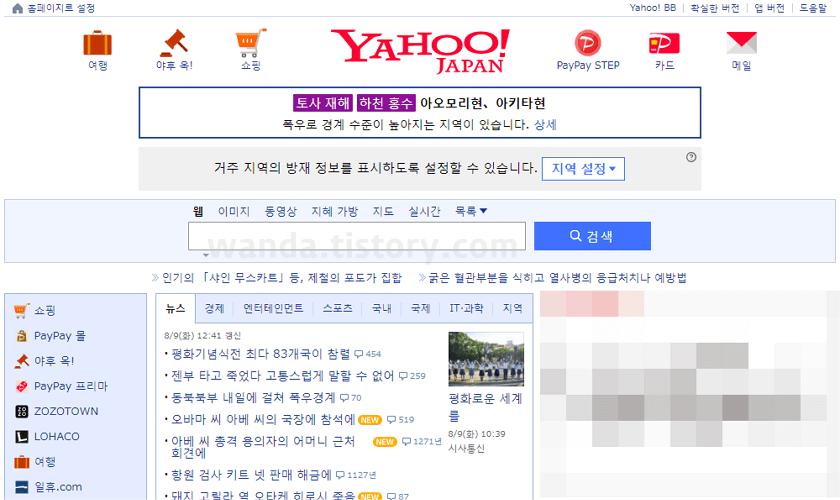Click the PayPay Flea Market icon in the sidebar

pos(21,386)
